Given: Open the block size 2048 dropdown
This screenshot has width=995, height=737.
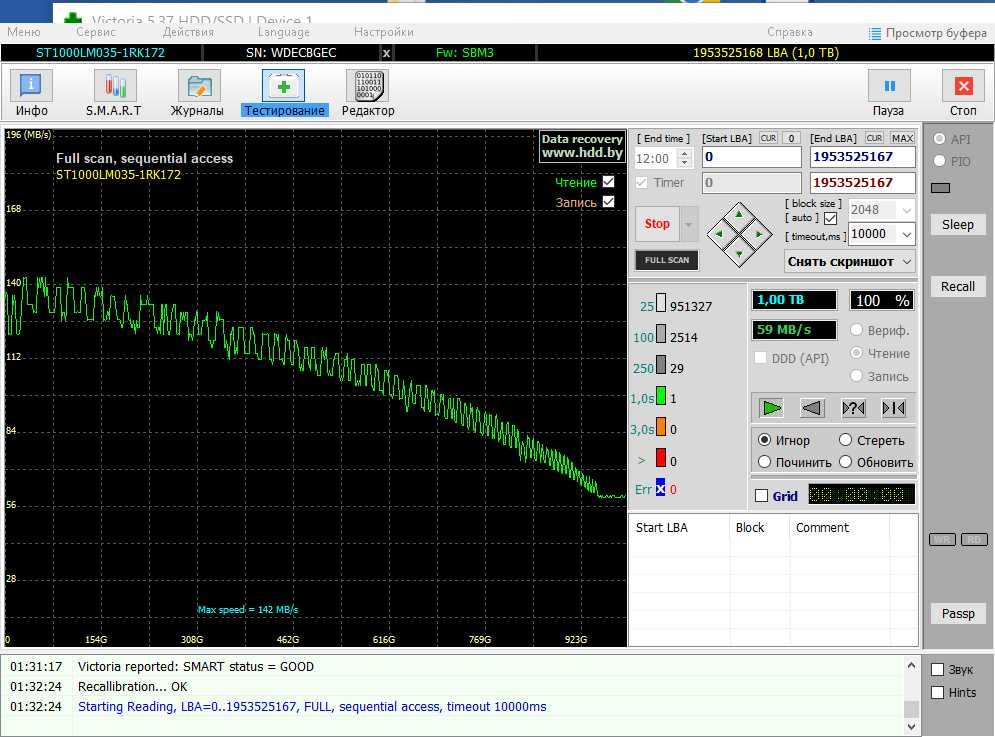Looking at the screenshot, I should point(907,210).
